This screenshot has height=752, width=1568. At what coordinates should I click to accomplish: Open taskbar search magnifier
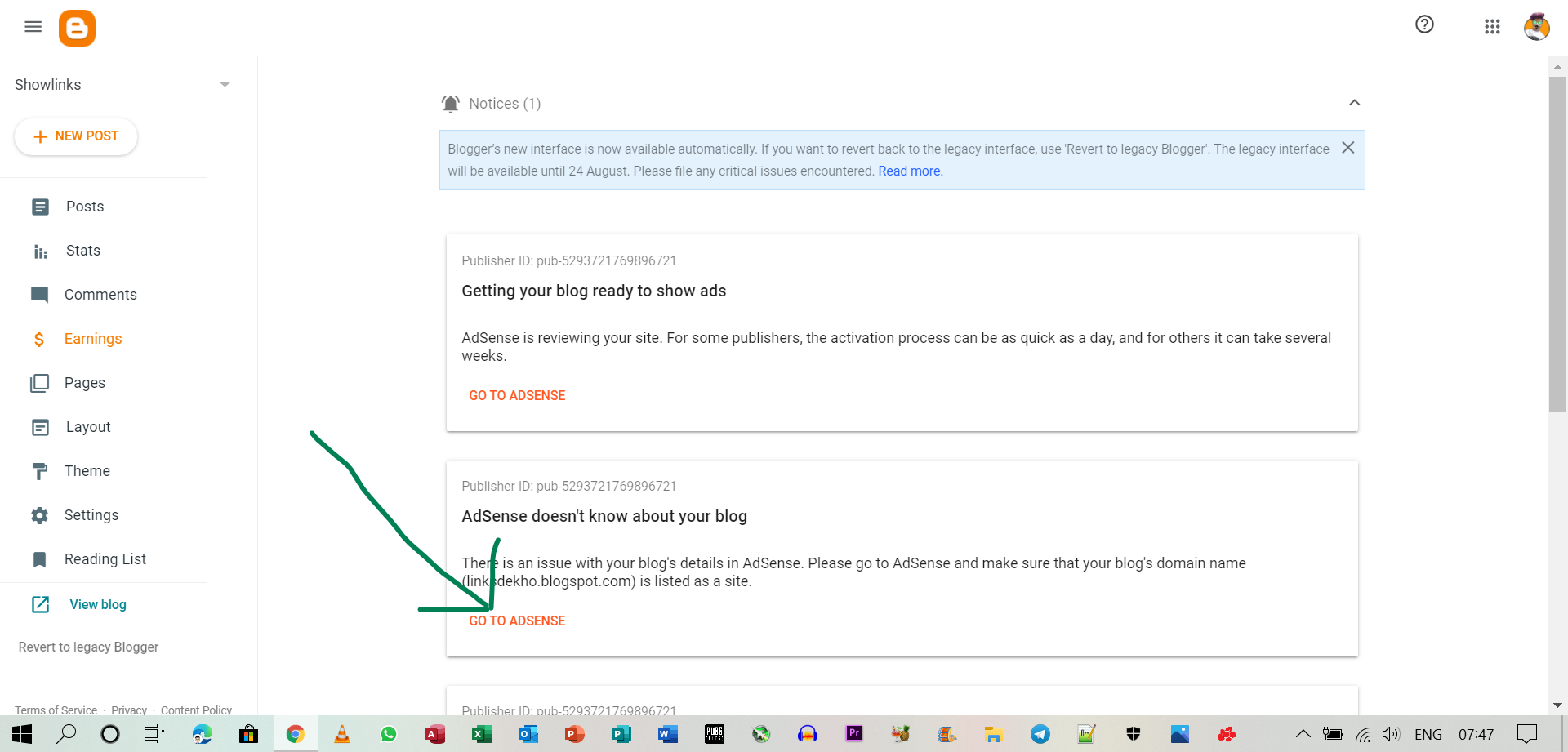66,734
